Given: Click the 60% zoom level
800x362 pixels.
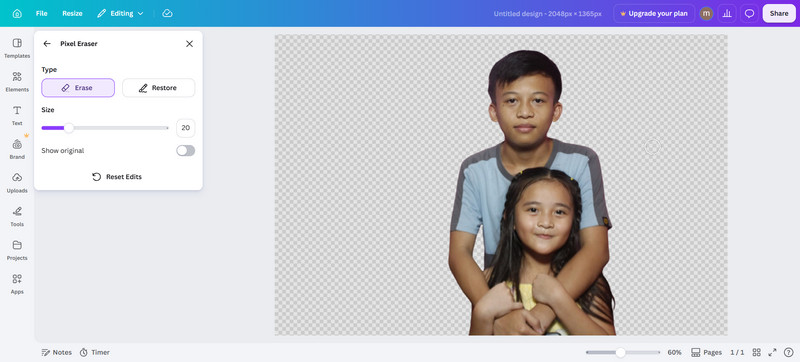Looking at the screenshot, I should (674, 352).
